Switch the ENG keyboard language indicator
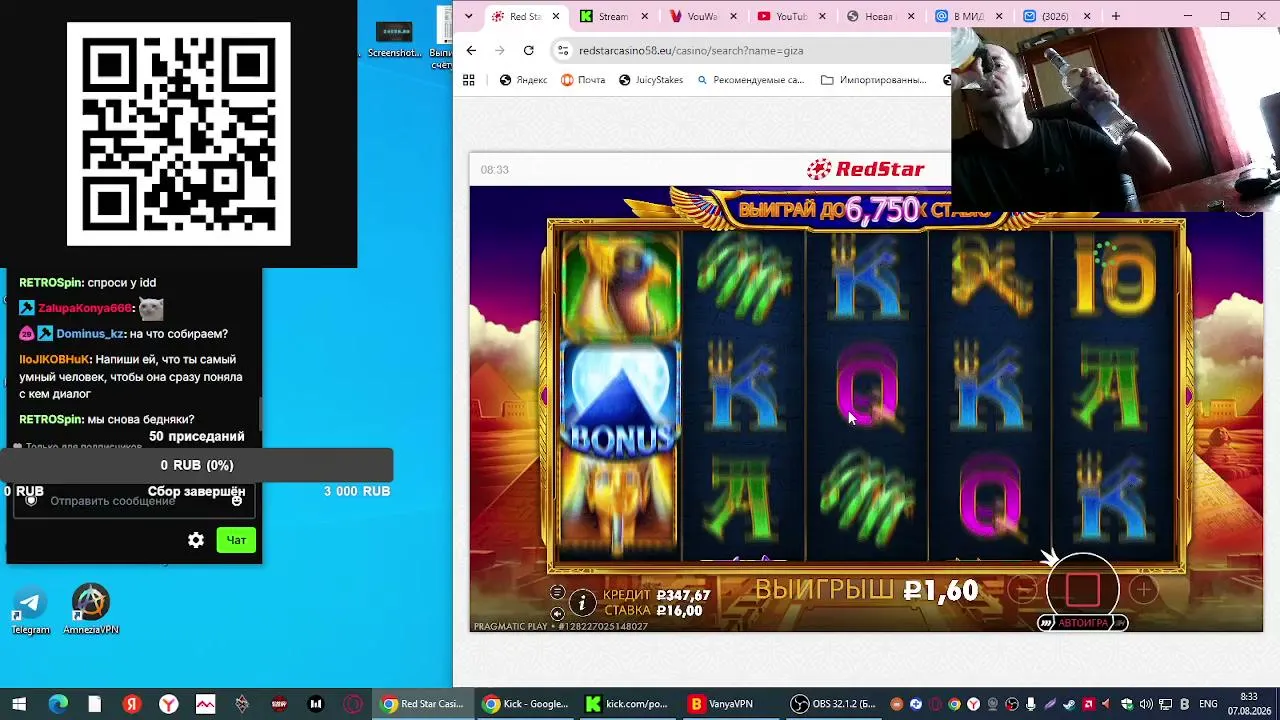Image resolution: width=1280 pixels, height=720 pixels. [1208, 704]
